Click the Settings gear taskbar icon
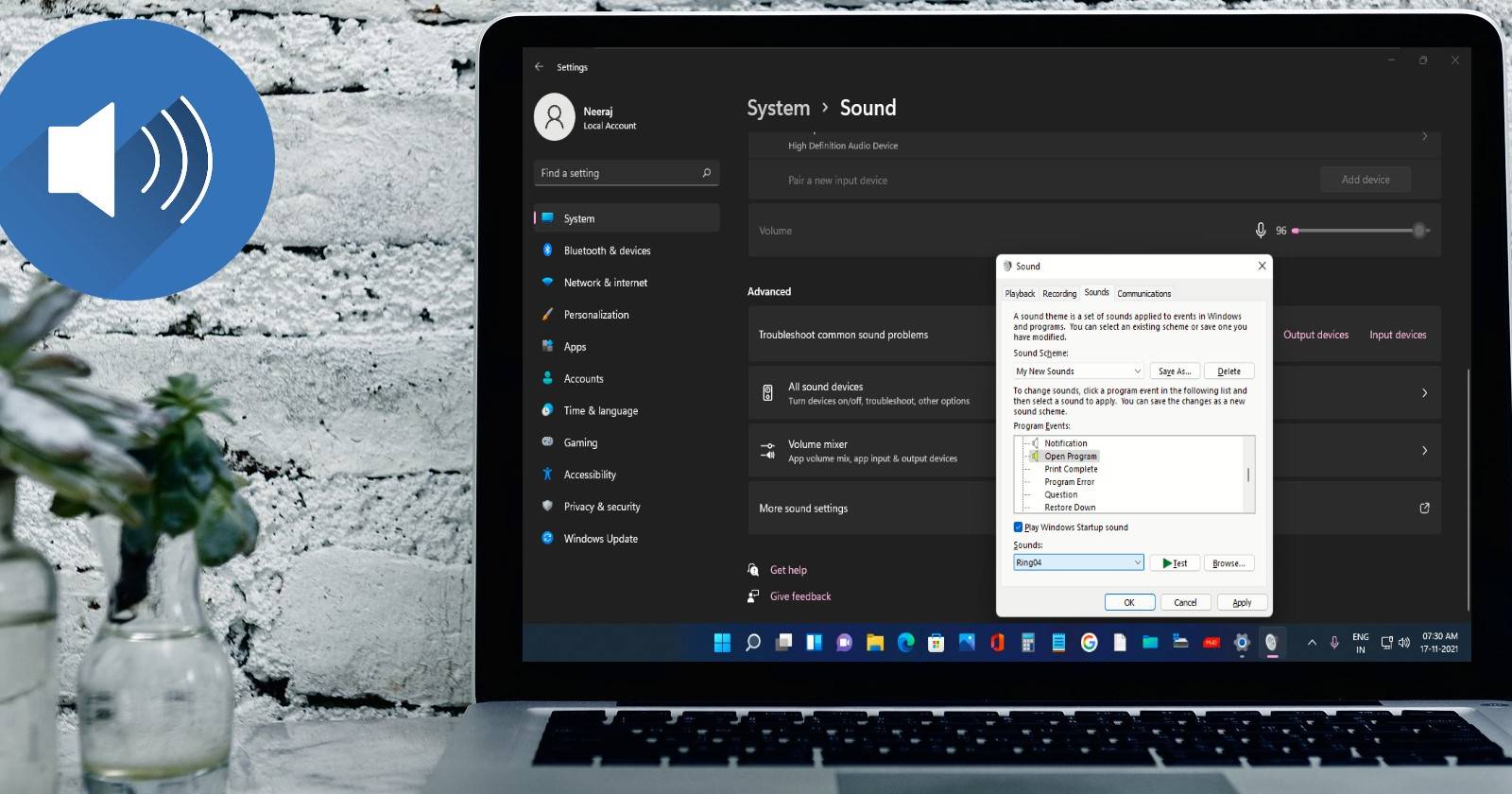This screenshot has width=1512, height=794. 1242,643
